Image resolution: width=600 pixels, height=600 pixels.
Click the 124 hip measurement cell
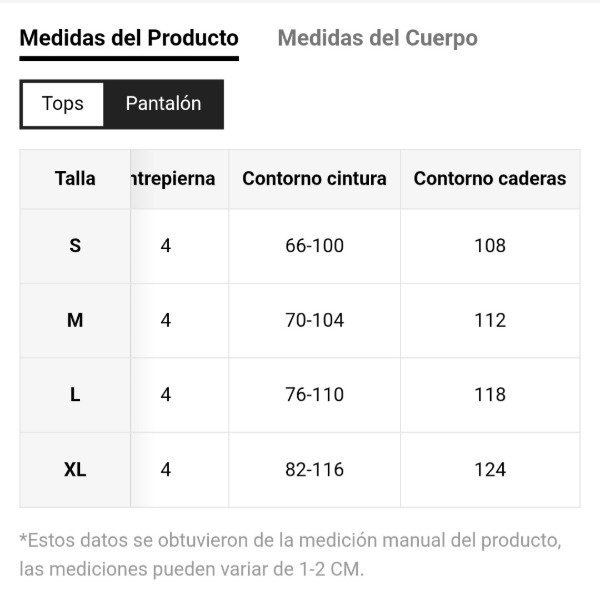(490, 470)
